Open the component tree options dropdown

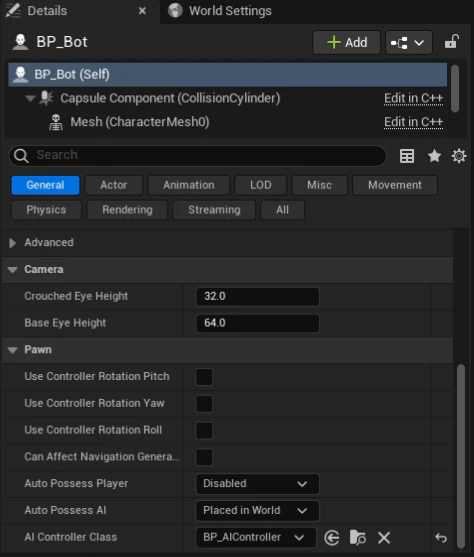(x=409, y=43)
